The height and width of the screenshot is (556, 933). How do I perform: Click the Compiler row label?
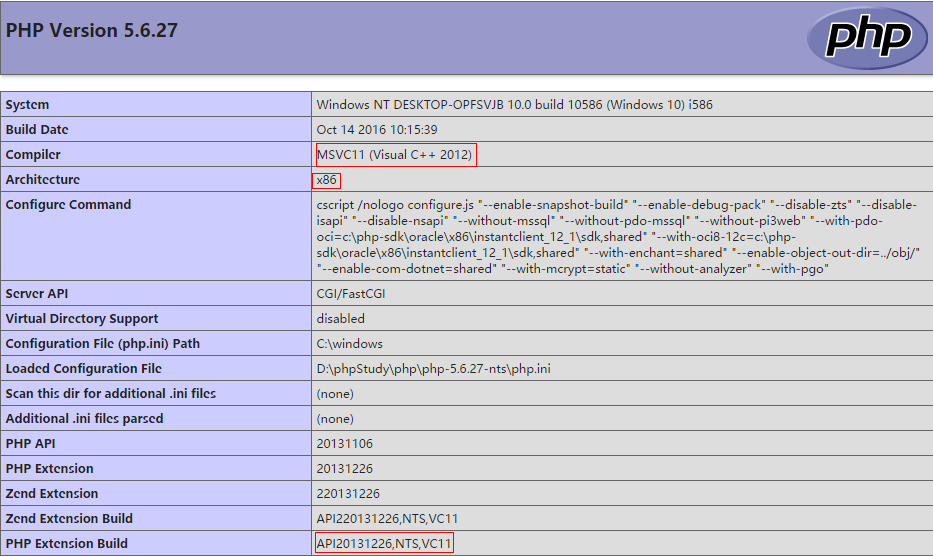[33, 155]
